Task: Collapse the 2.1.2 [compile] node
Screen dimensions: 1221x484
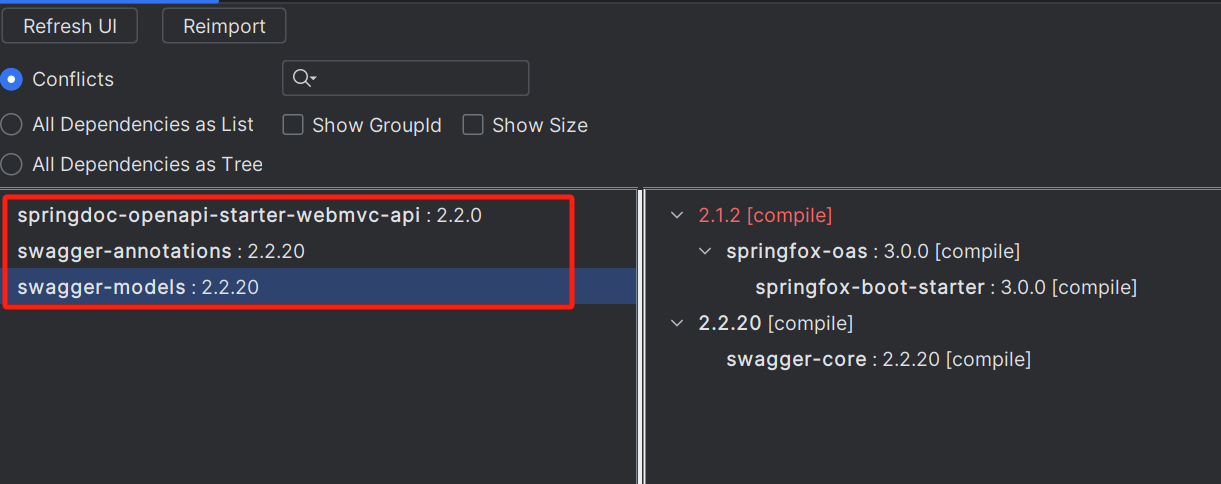Action: (678, 215)
